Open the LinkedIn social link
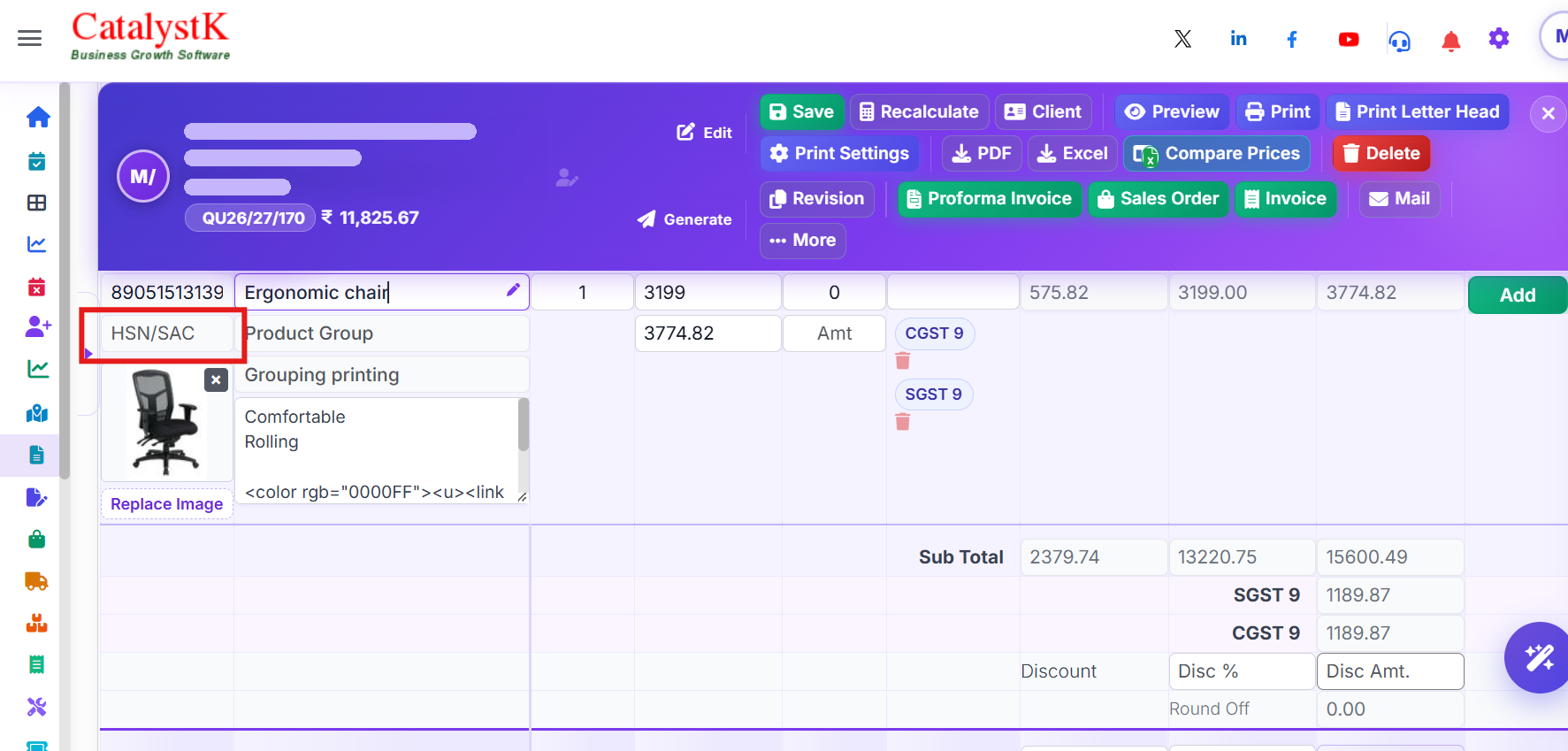Viewport: 1568px width, 751px height. pos(1238,39)
